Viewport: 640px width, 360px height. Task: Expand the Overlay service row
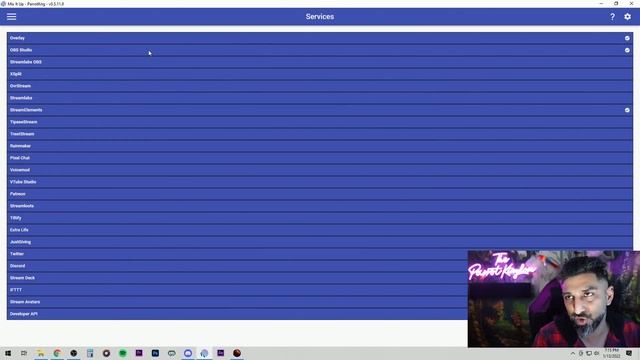(320, 38)
